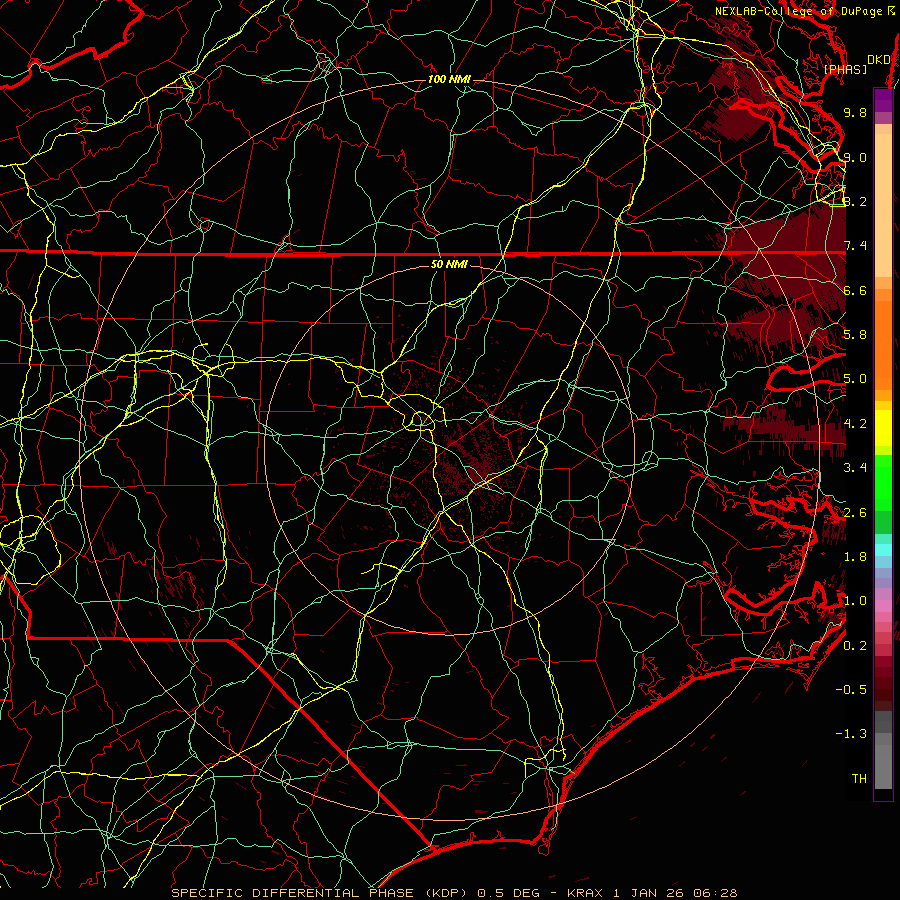The width and height of the screenshot is (900, 900).
Task: Select the 4.2 legend value
Action: [x=855, y=424]
